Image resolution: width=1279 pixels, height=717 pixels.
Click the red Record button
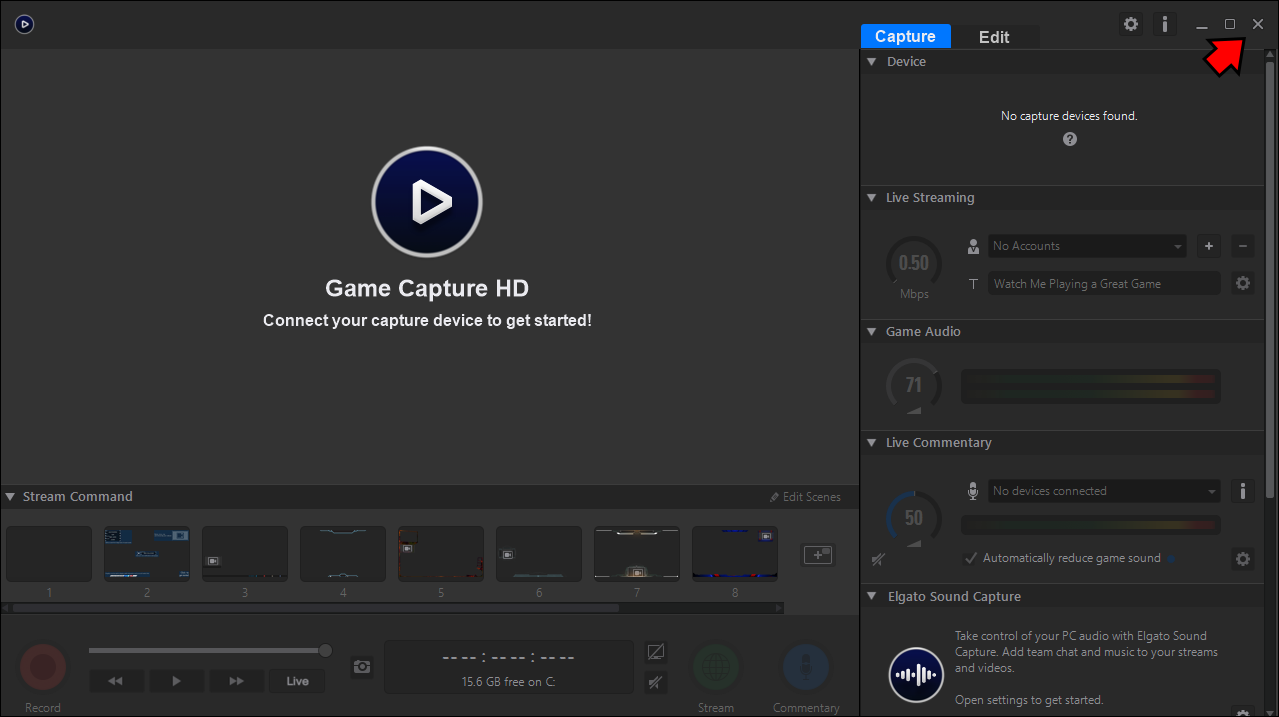tap(43, 666)
